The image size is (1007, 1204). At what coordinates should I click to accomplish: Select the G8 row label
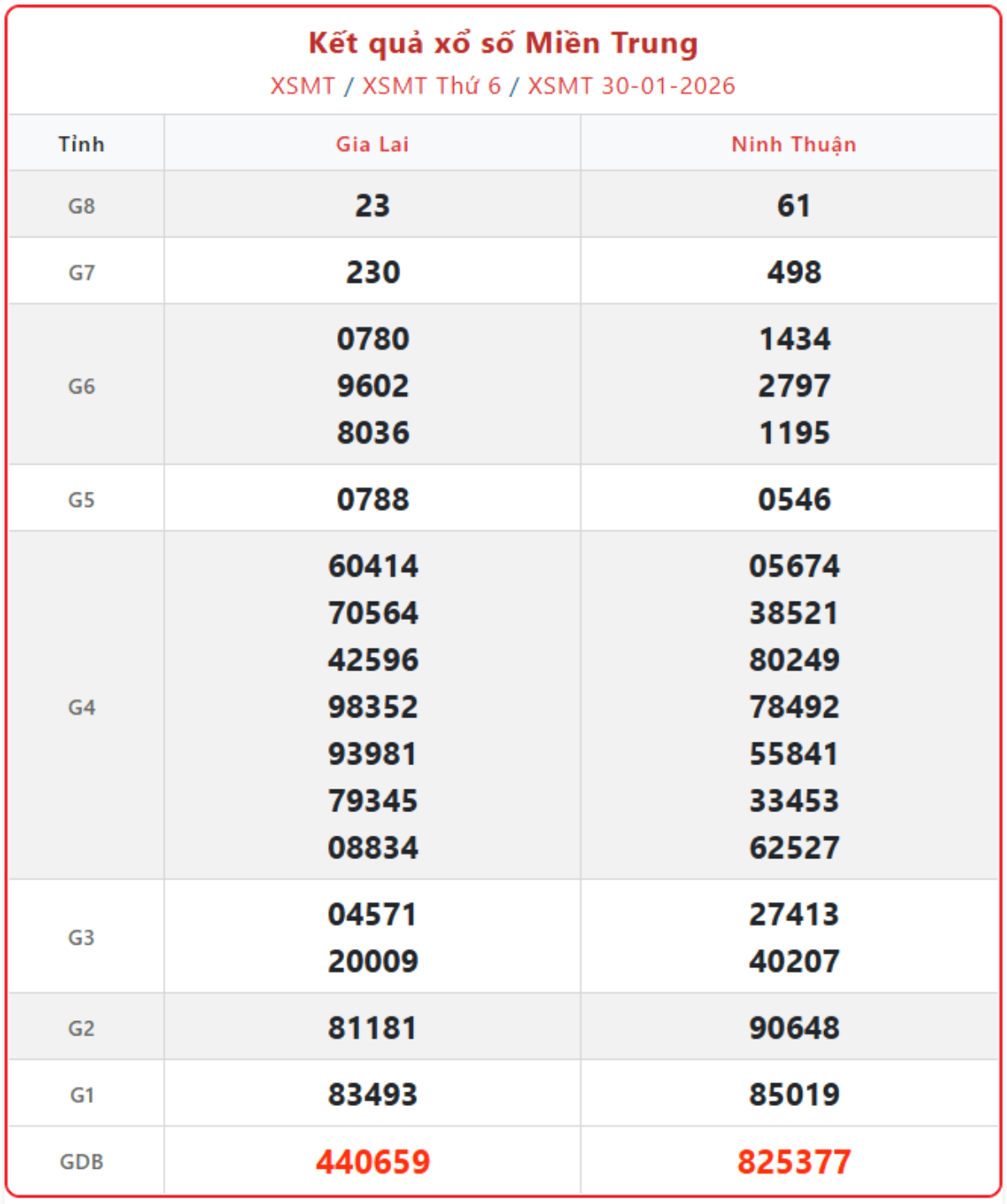pos(81,206)
